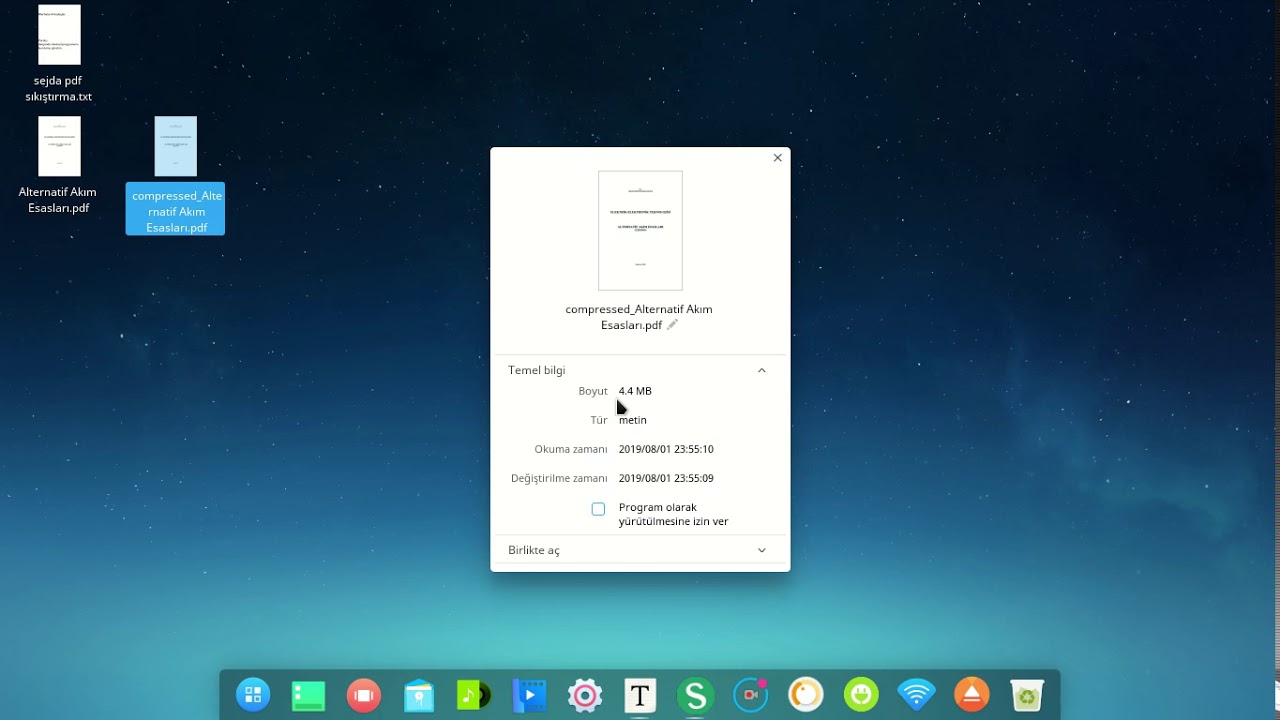Click the green power plug dock icon
Image resolution: width=1280 pixels, height=720 pixels.
pos(861,694)
